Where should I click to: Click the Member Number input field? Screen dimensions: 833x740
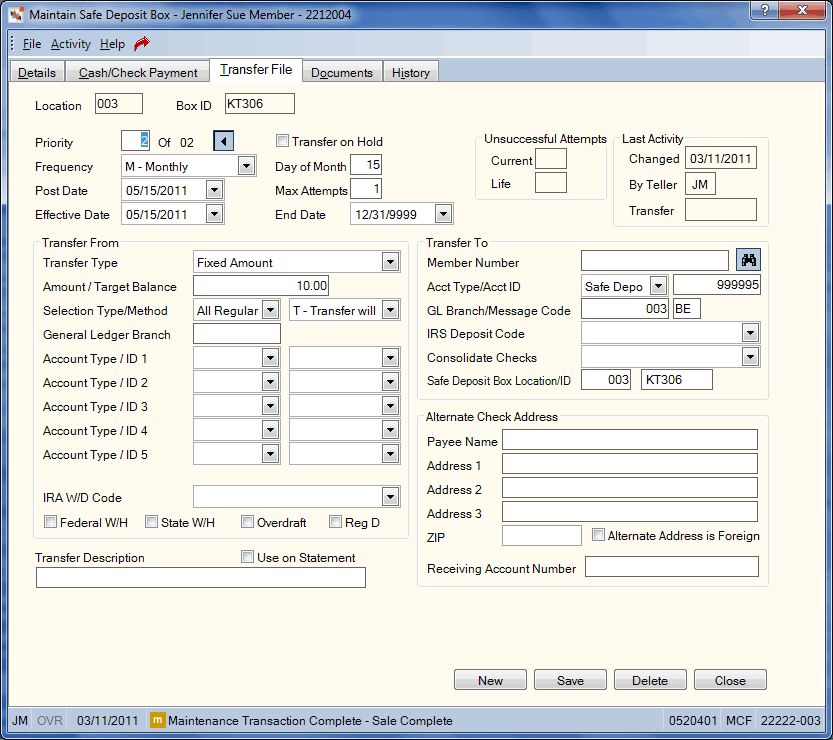point(655,260)
